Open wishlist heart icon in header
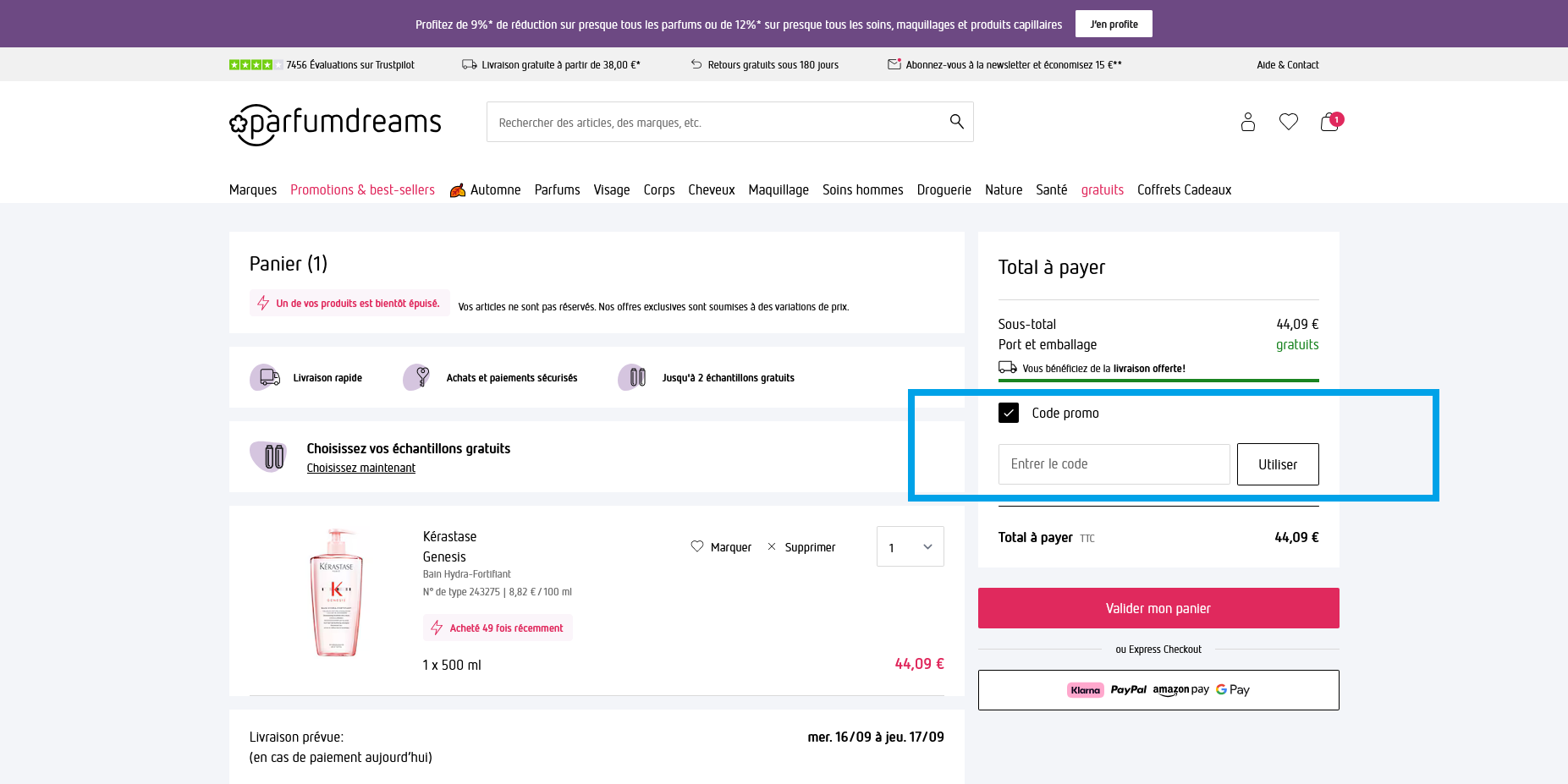This screenshot has width=1568, height=784. pyautogui.click(x=1289, y=122)
